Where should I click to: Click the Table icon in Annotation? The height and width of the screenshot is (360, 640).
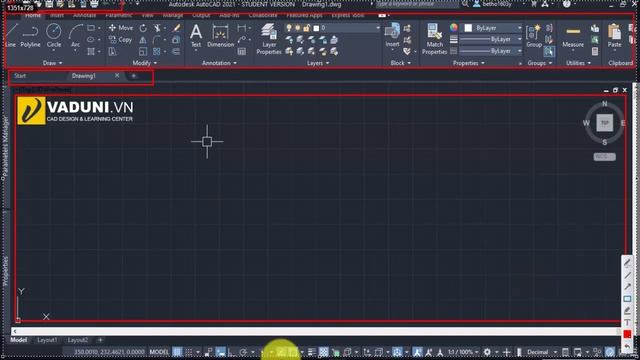coord(242,51)
